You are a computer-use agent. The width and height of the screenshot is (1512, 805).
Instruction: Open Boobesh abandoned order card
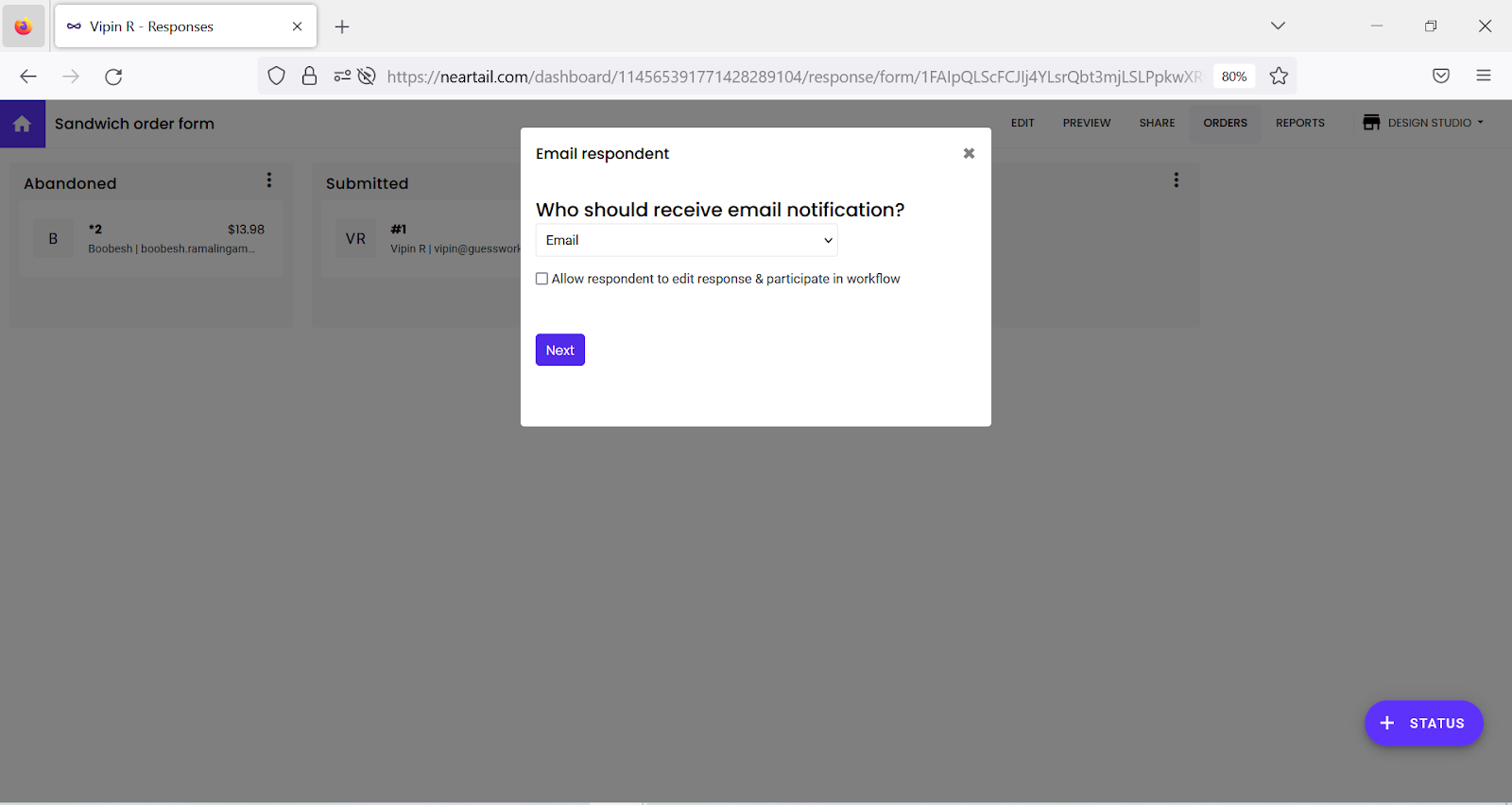tap(151, 238)
